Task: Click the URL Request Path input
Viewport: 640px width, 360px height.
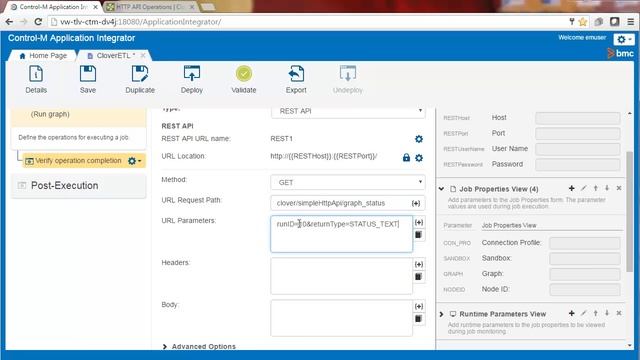Action: 341,203
